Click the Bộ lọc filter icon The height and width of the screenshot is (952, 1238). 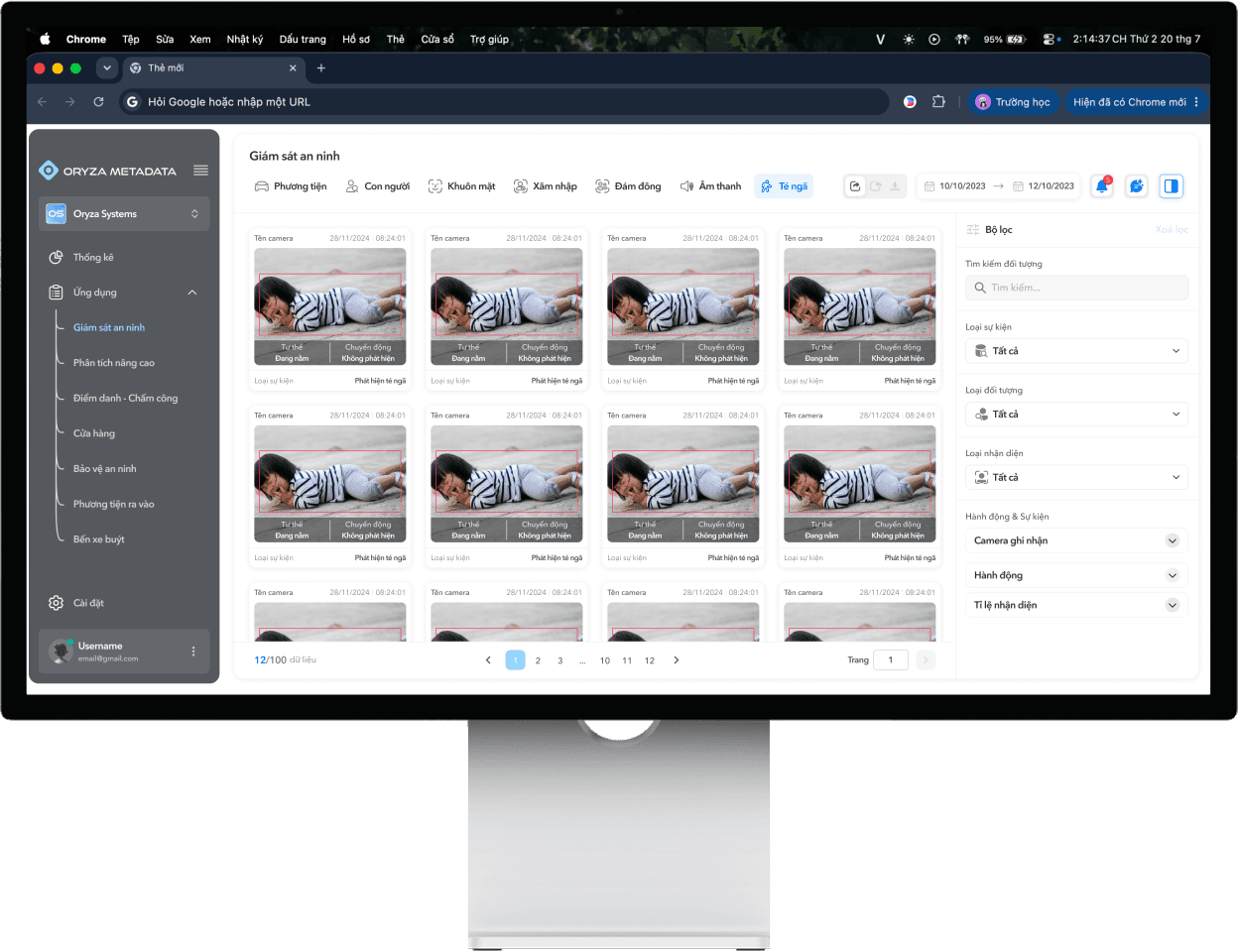pos(973,230)
